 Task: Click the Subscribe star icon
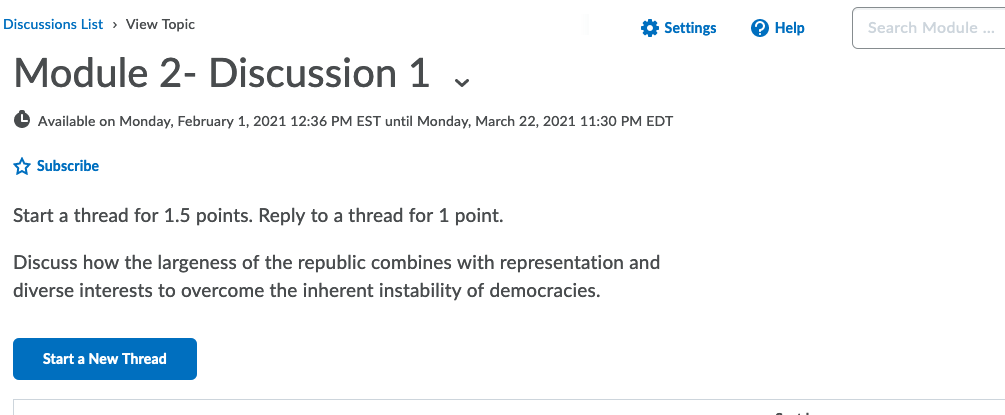pyautogui.click(x=22, y=167)
